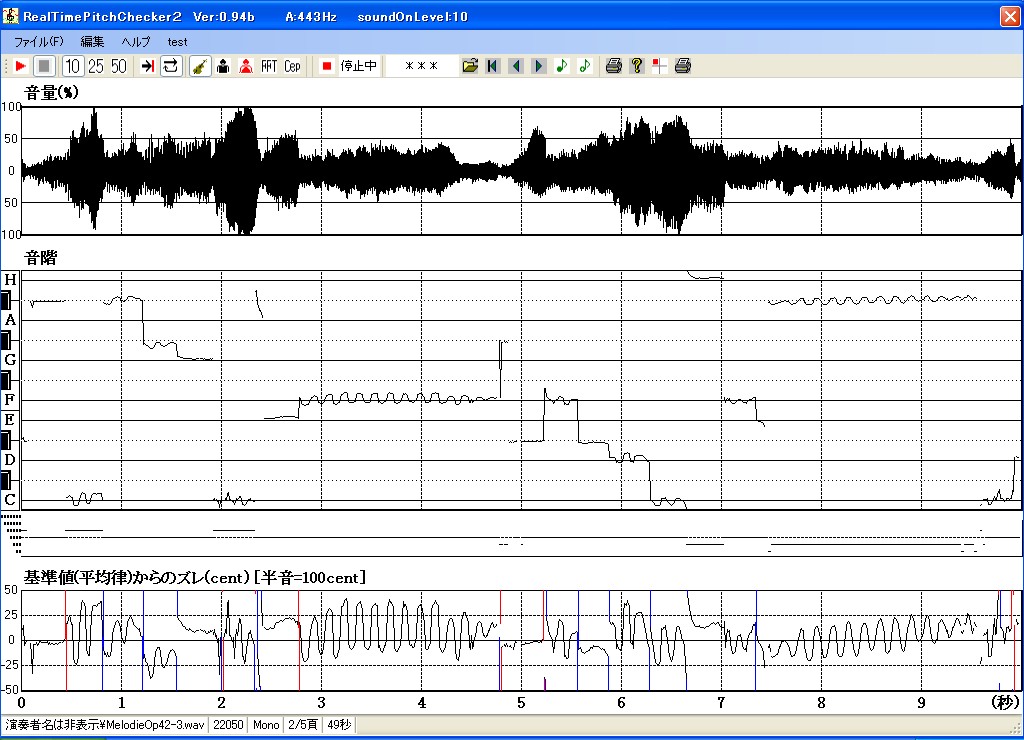Toggle the loop repeat icon

[171, 66]
